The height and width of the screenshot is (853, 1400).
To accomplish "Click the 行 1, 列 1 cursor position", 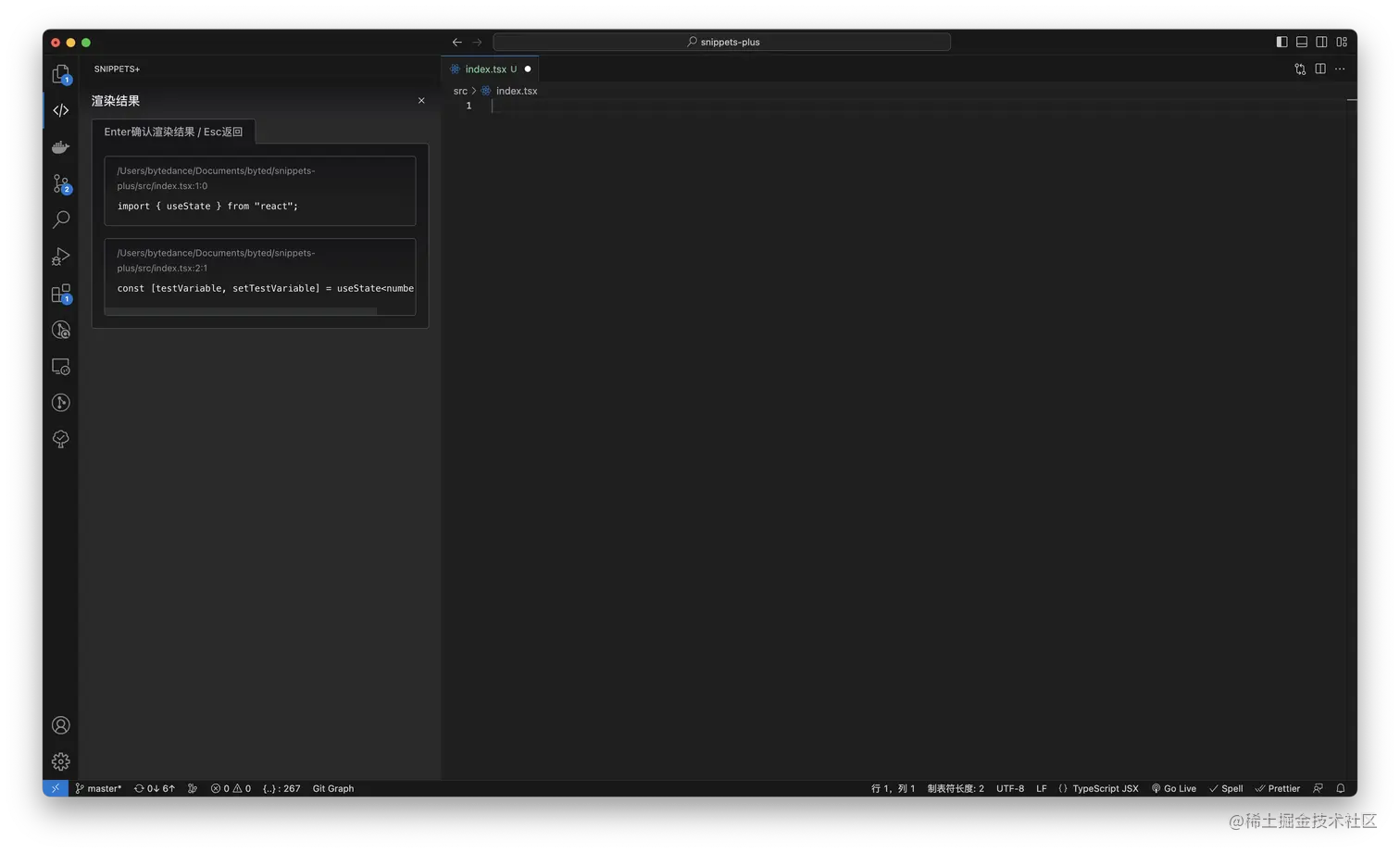I will click(893, 788).
